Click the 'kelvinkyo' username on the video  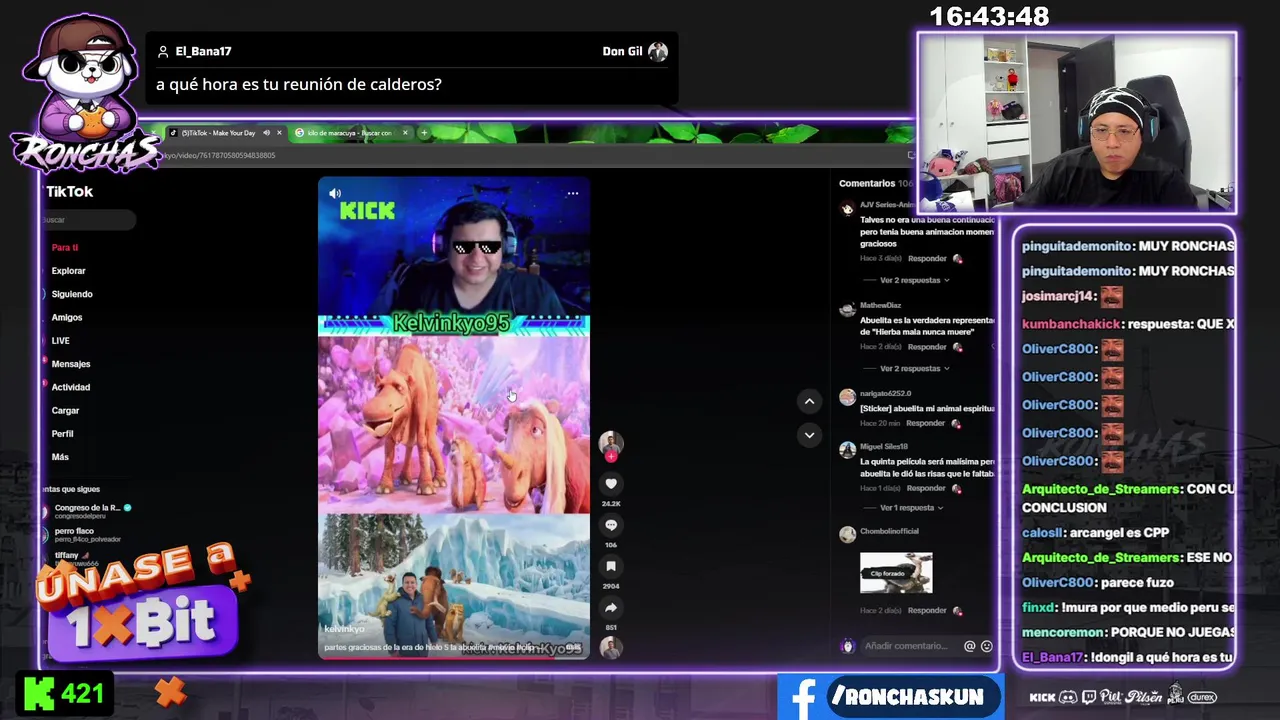[x=344, y=629]
